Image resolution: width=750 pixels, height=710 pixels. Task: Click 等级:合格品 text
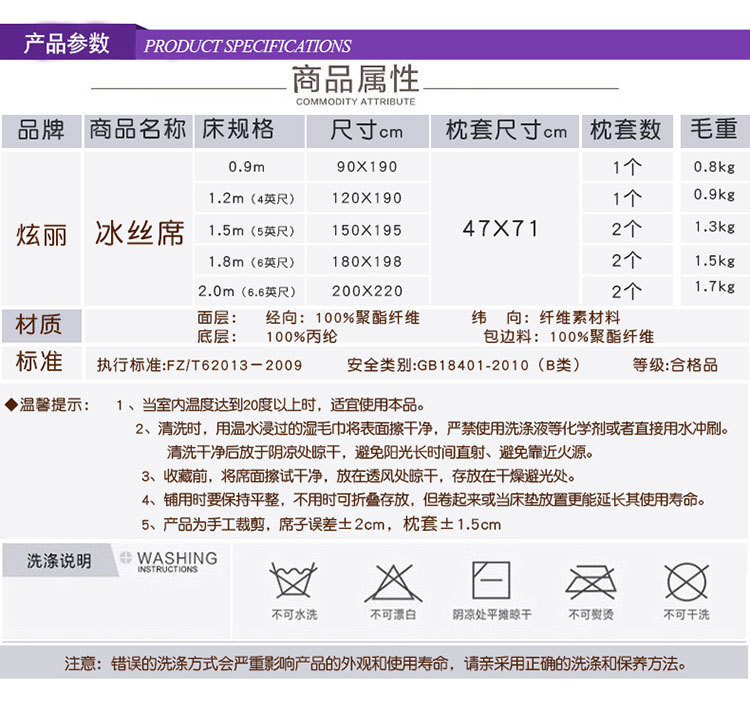(675, 365)
